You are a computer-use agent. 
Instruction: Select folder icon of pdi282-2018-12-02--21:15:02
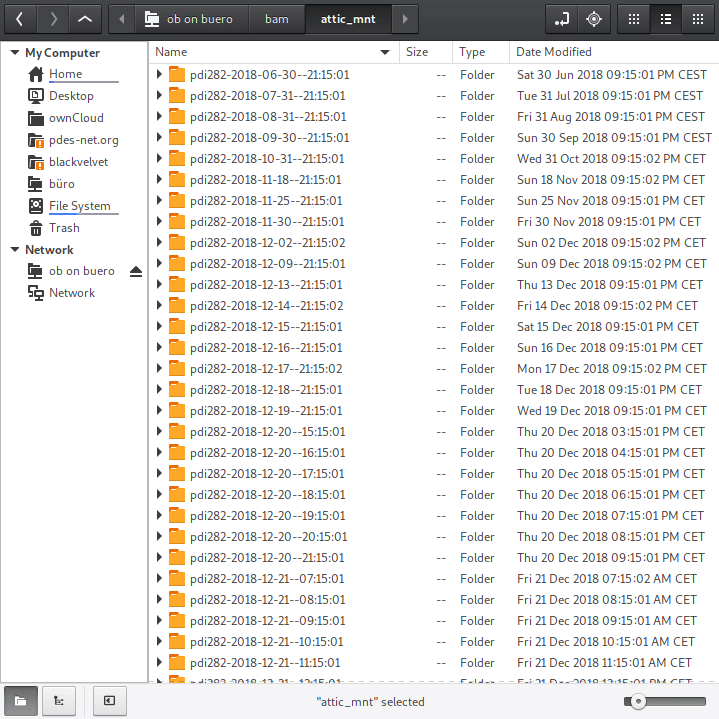(x=177, y=242)
